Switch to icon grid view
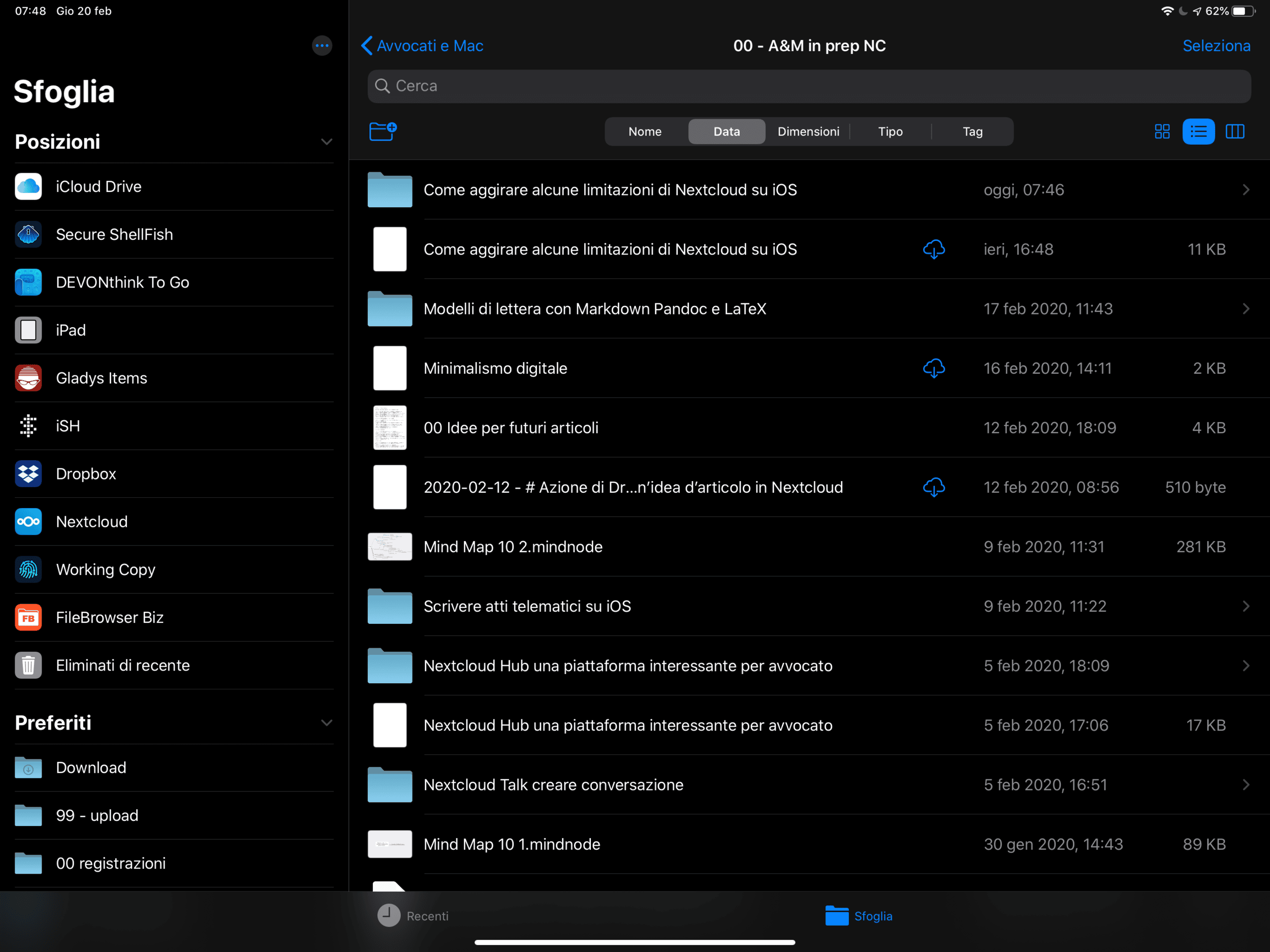The height and width of the screenshot is (952, 1270). [x=1162, y=132]
